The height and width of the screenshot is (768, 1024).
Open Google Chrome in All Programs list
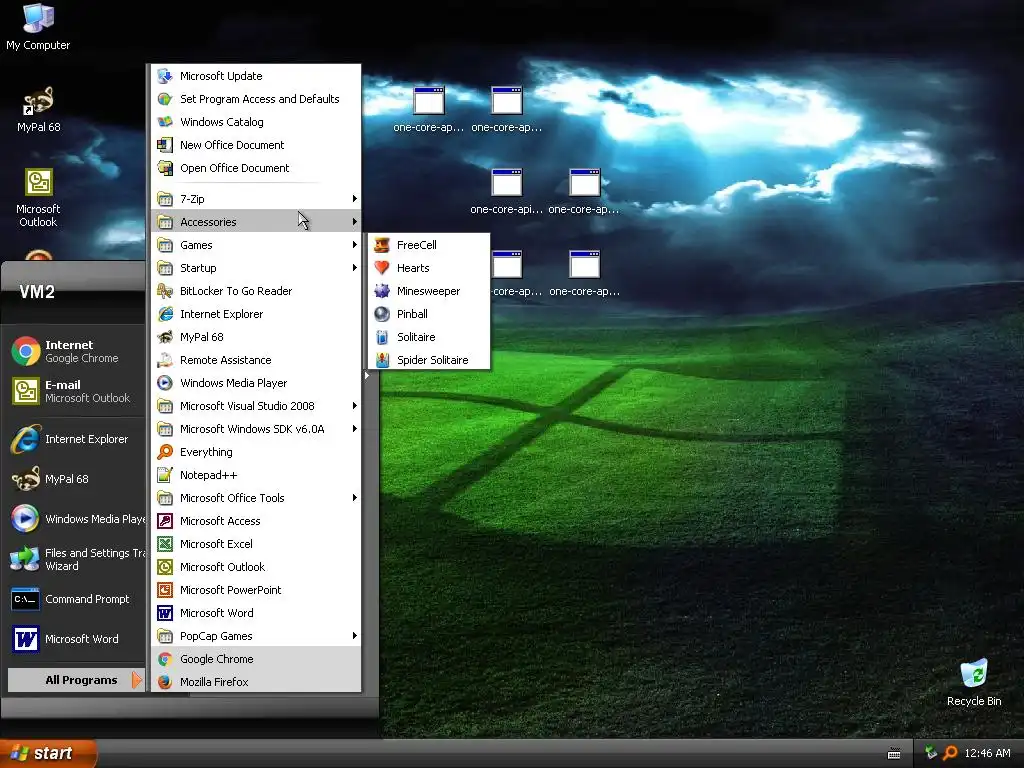(x=256, y=659)
